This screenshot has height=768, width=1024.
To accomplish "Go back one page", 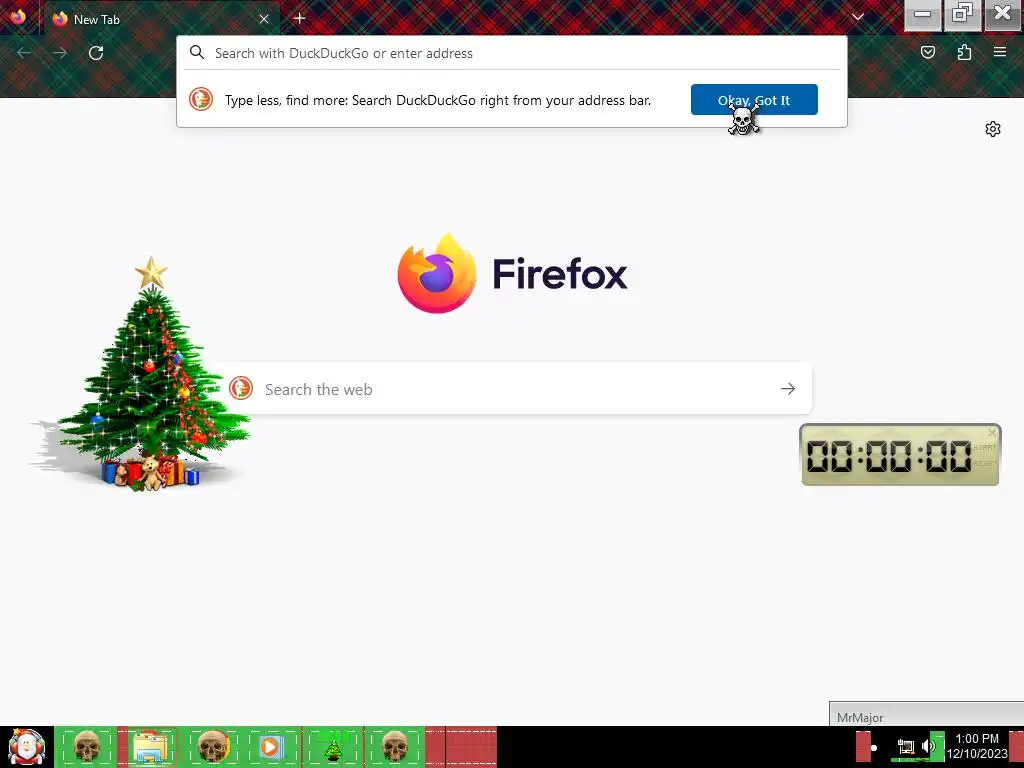I will click(x=24, y=53).
